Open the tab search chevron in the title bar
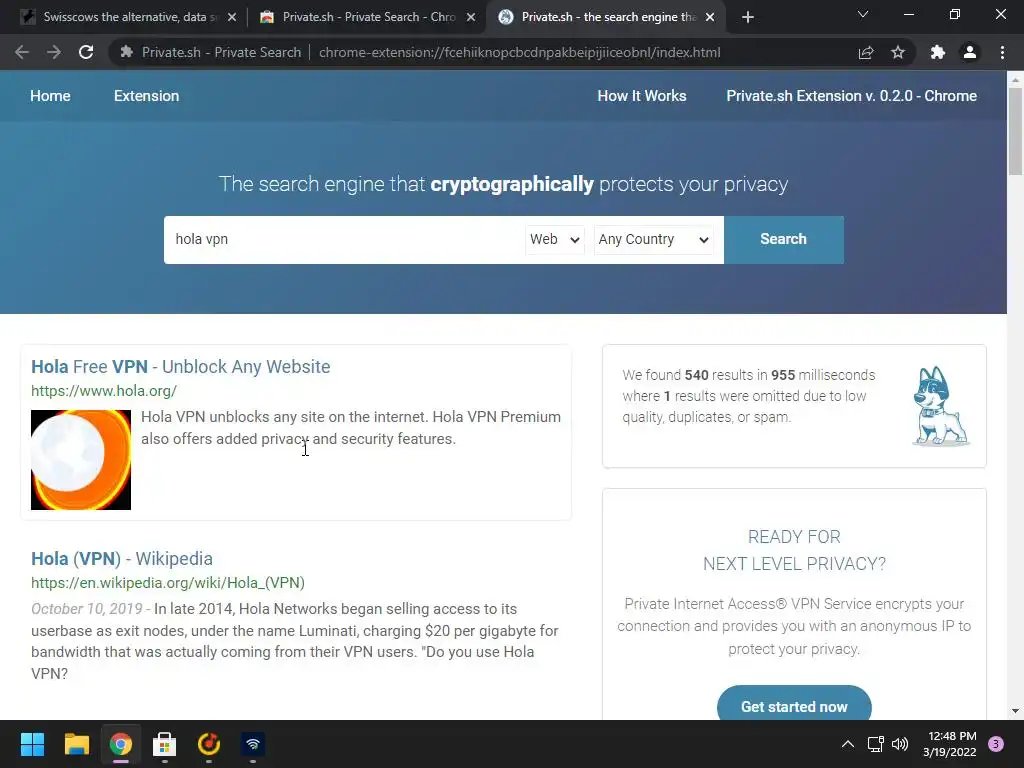 (863, 14)
